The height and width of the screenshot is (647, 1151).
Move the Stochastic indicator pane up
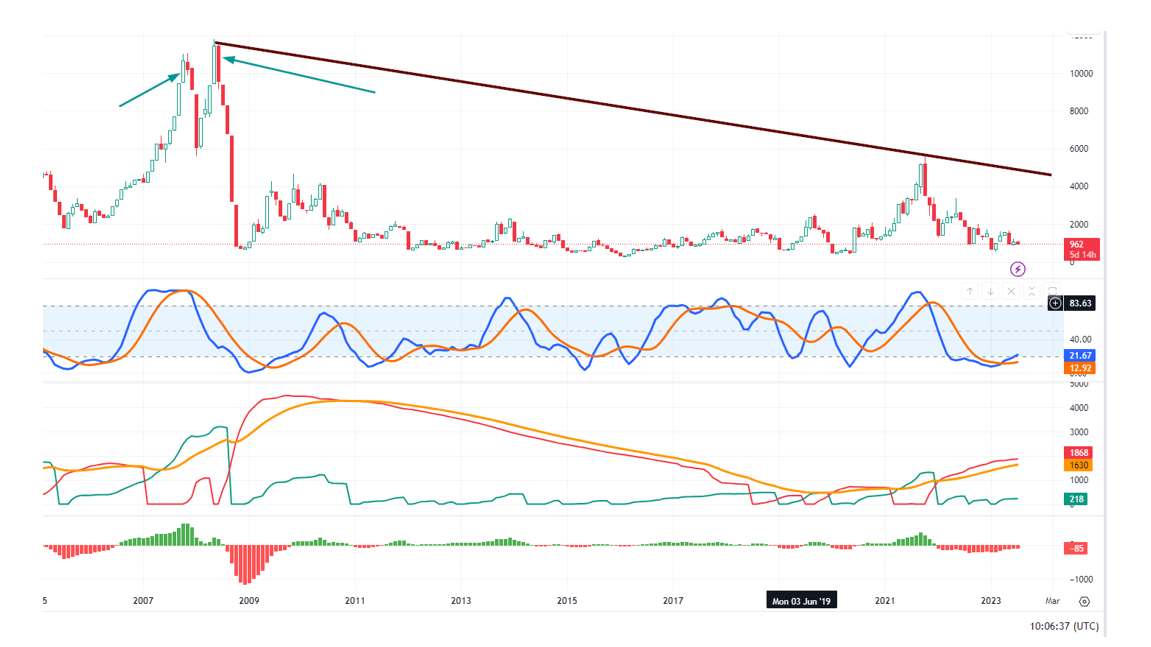pyautogui.click(x=970, y=291)
